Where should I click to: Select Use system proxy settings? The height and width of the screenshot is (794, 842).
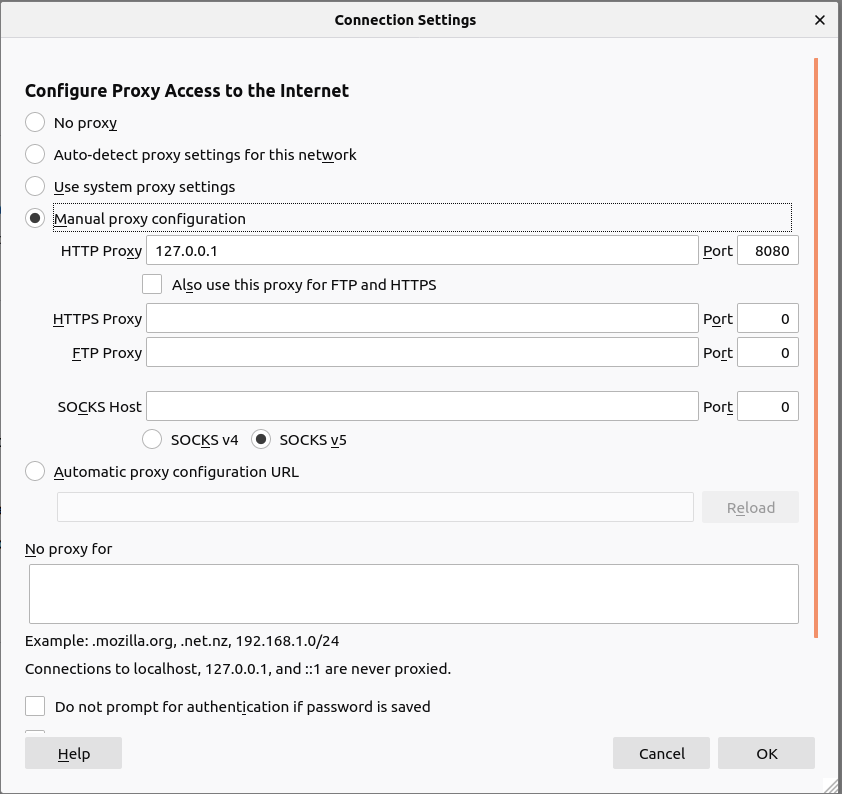[x=35, y=187]
